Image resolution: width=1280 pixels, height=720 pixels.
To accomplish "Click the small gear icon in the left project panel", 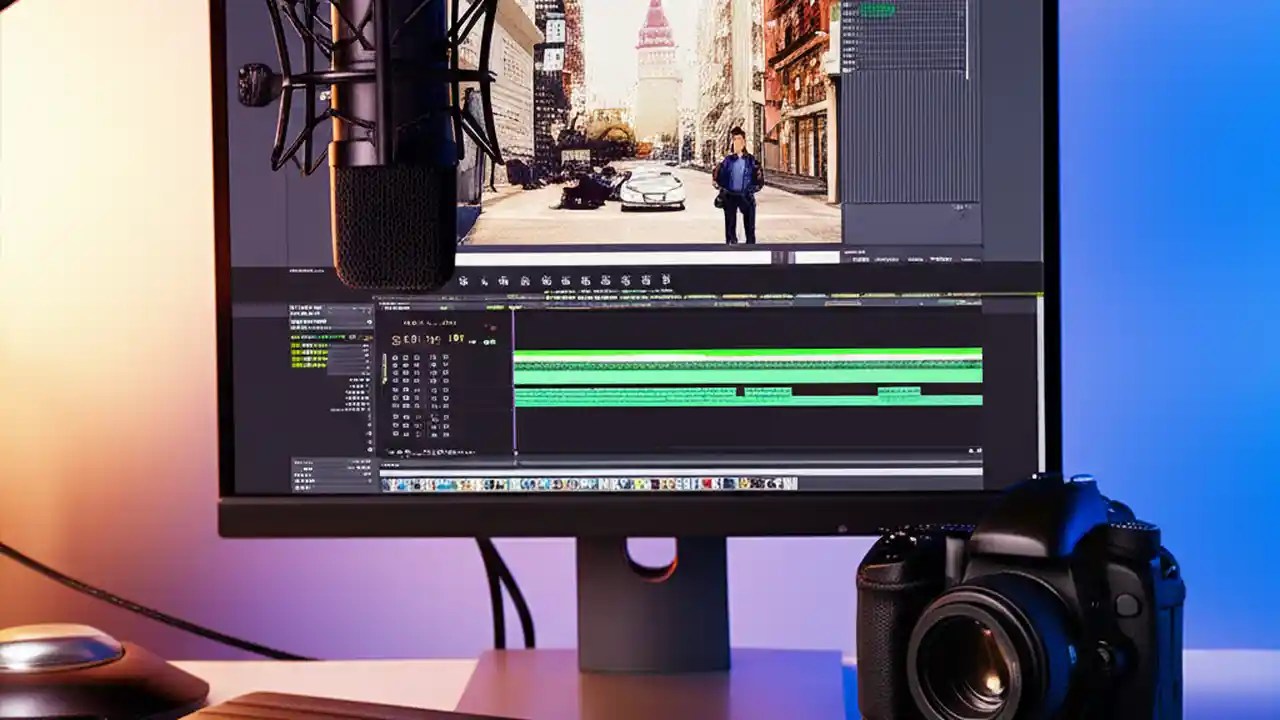I will 370,322.
